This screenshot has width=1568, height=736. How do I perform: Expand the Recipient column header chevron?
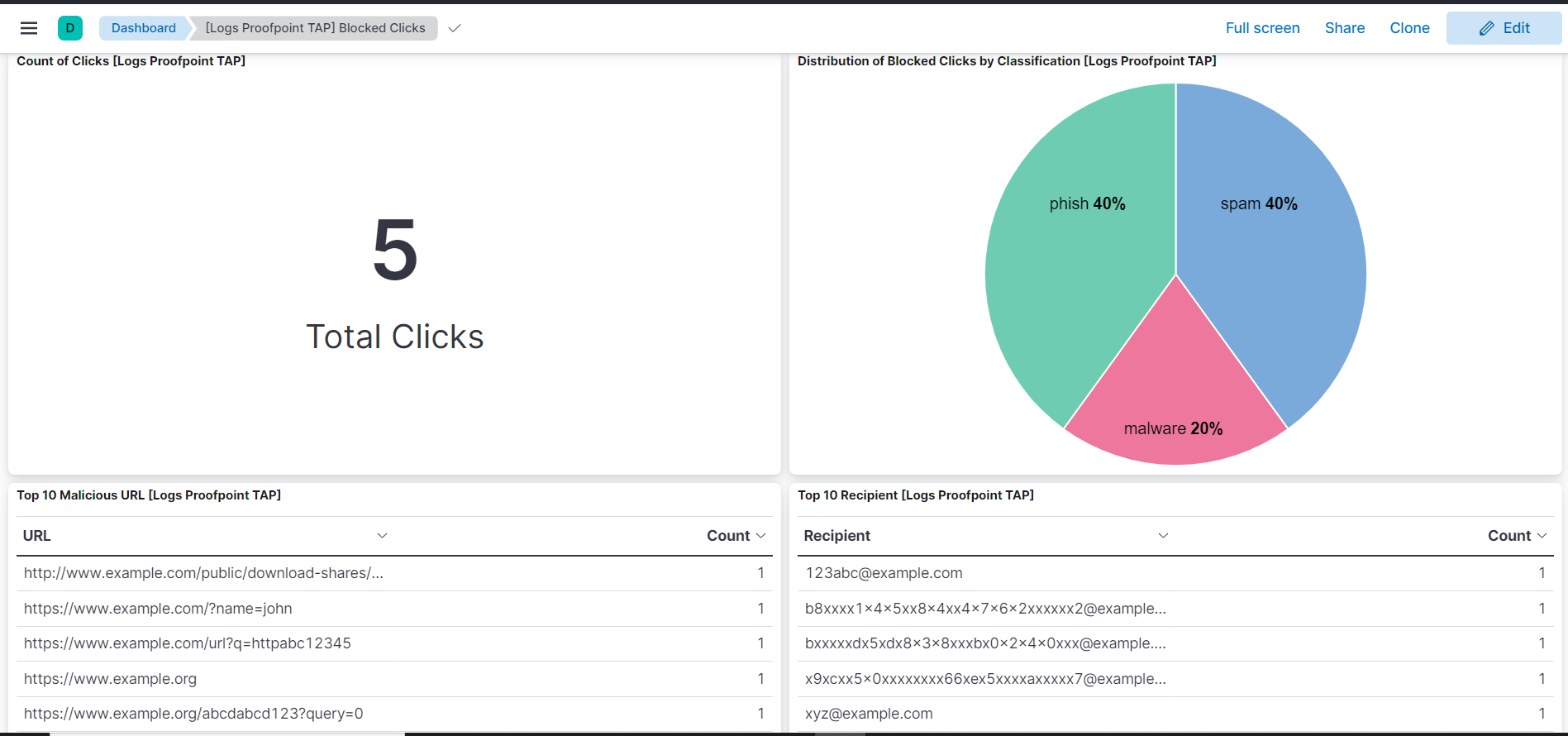(1163, 536)
